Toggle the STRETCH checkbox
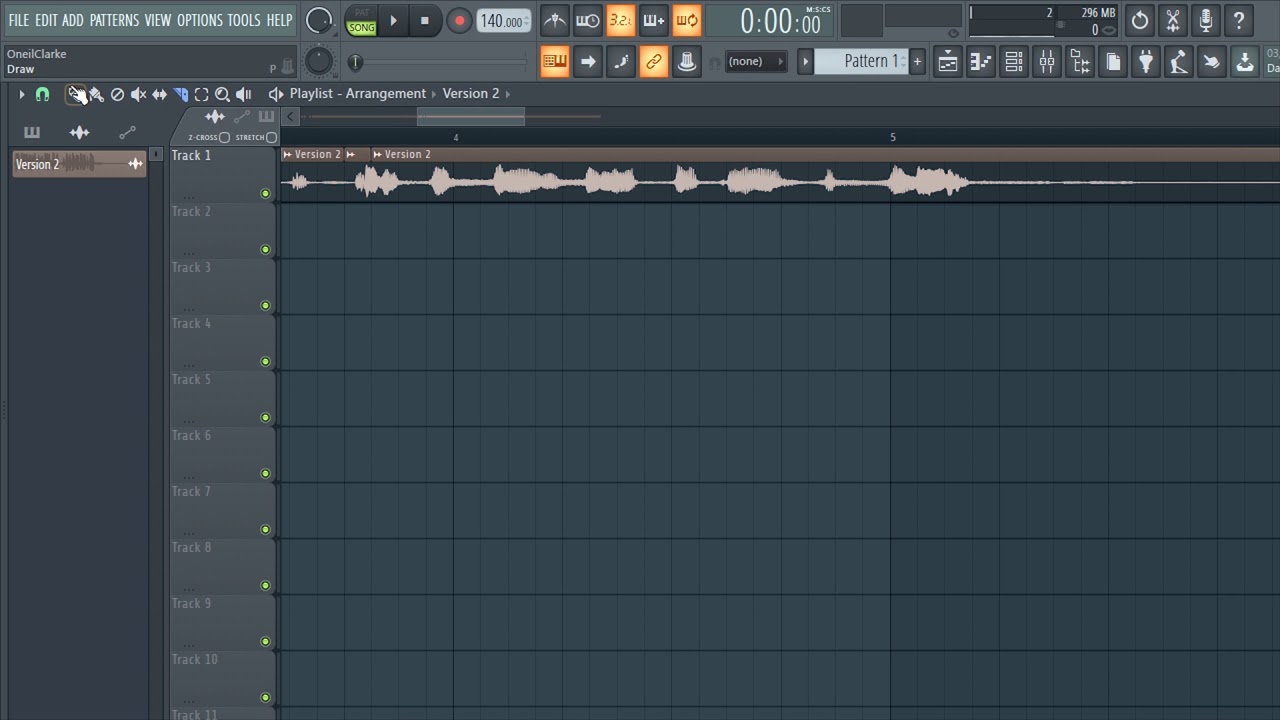This screenshot has height=720, width=1280. tap(271, 137)
